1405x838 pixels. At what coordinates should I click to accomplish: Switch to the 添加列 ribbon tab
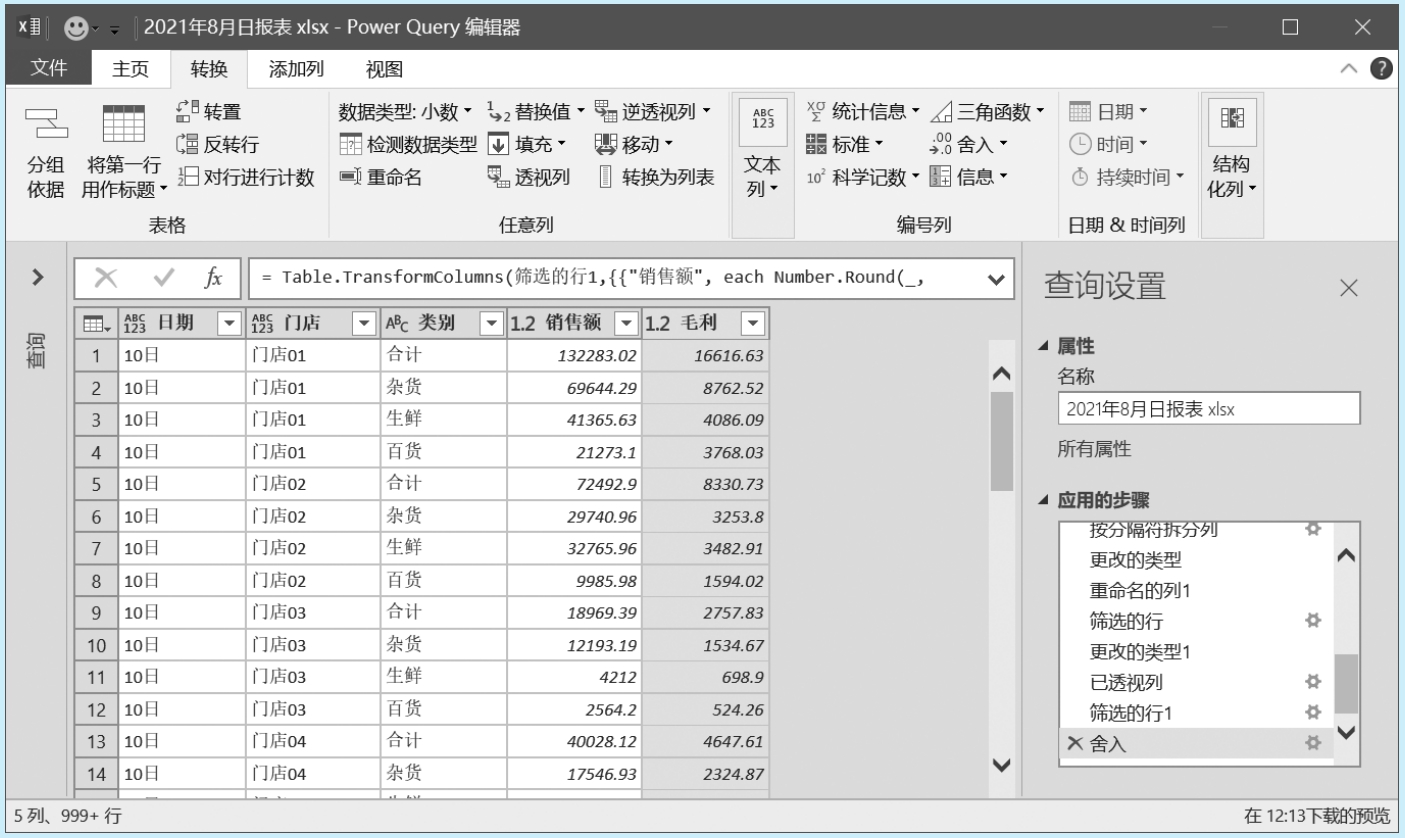296,69
